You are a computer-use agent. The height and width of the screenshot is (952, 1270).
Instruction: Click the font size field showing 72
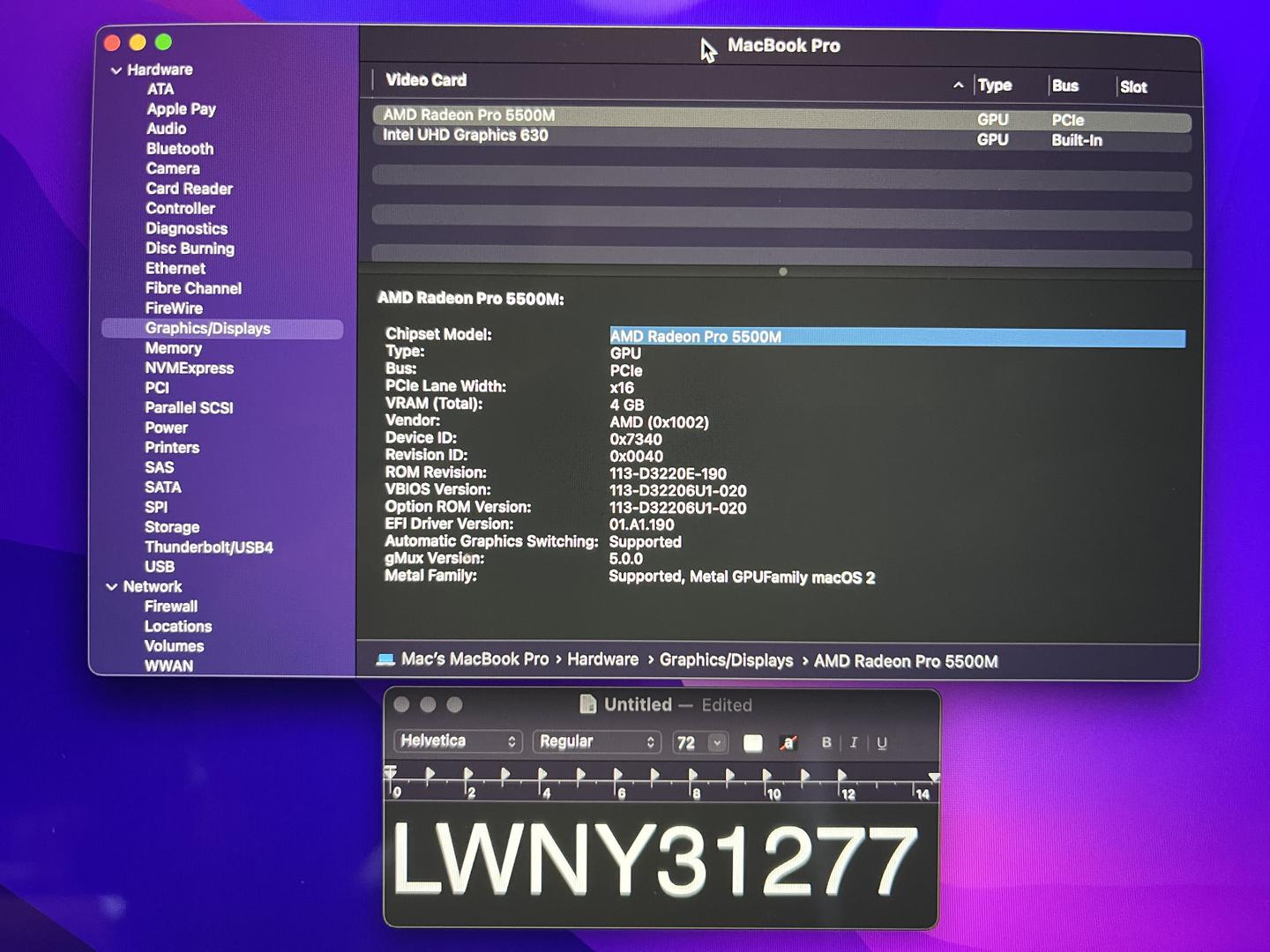(688, 743)
